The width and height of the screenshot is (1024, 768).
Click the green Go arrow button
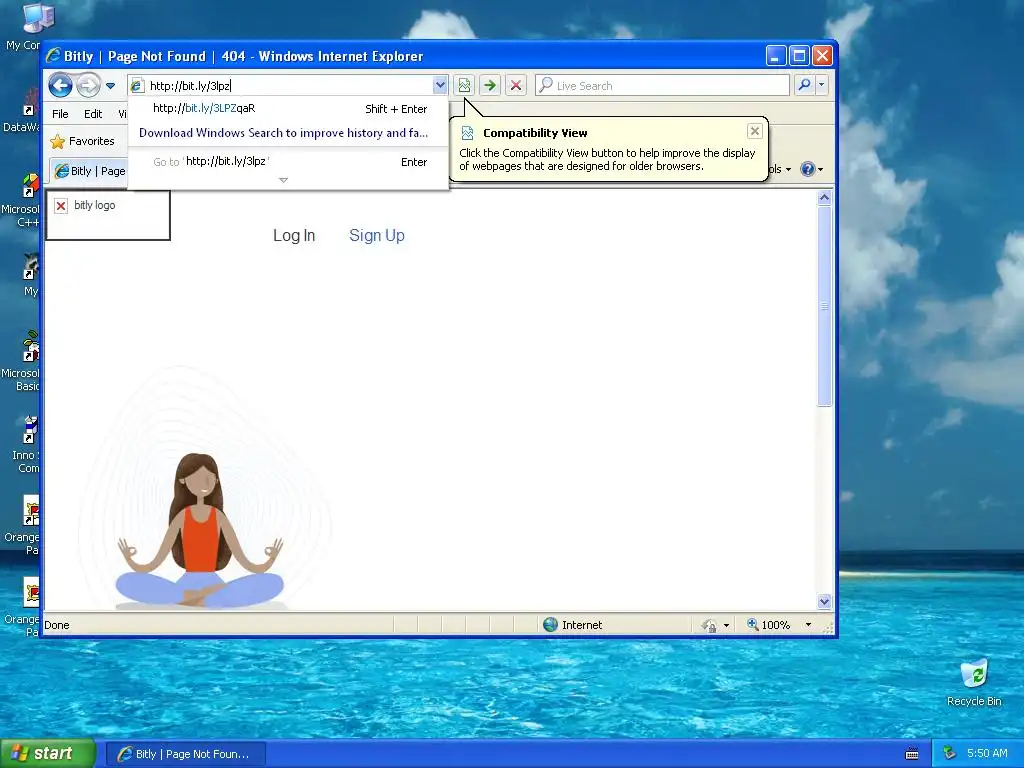pos(490,86)
